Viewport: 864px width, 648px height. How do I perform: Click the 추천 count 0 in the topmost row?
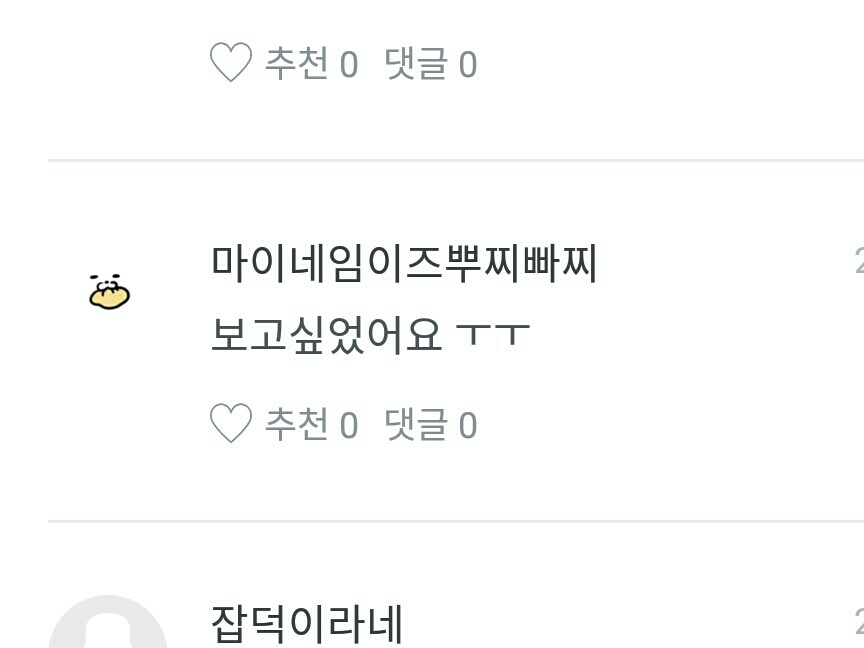349,64
